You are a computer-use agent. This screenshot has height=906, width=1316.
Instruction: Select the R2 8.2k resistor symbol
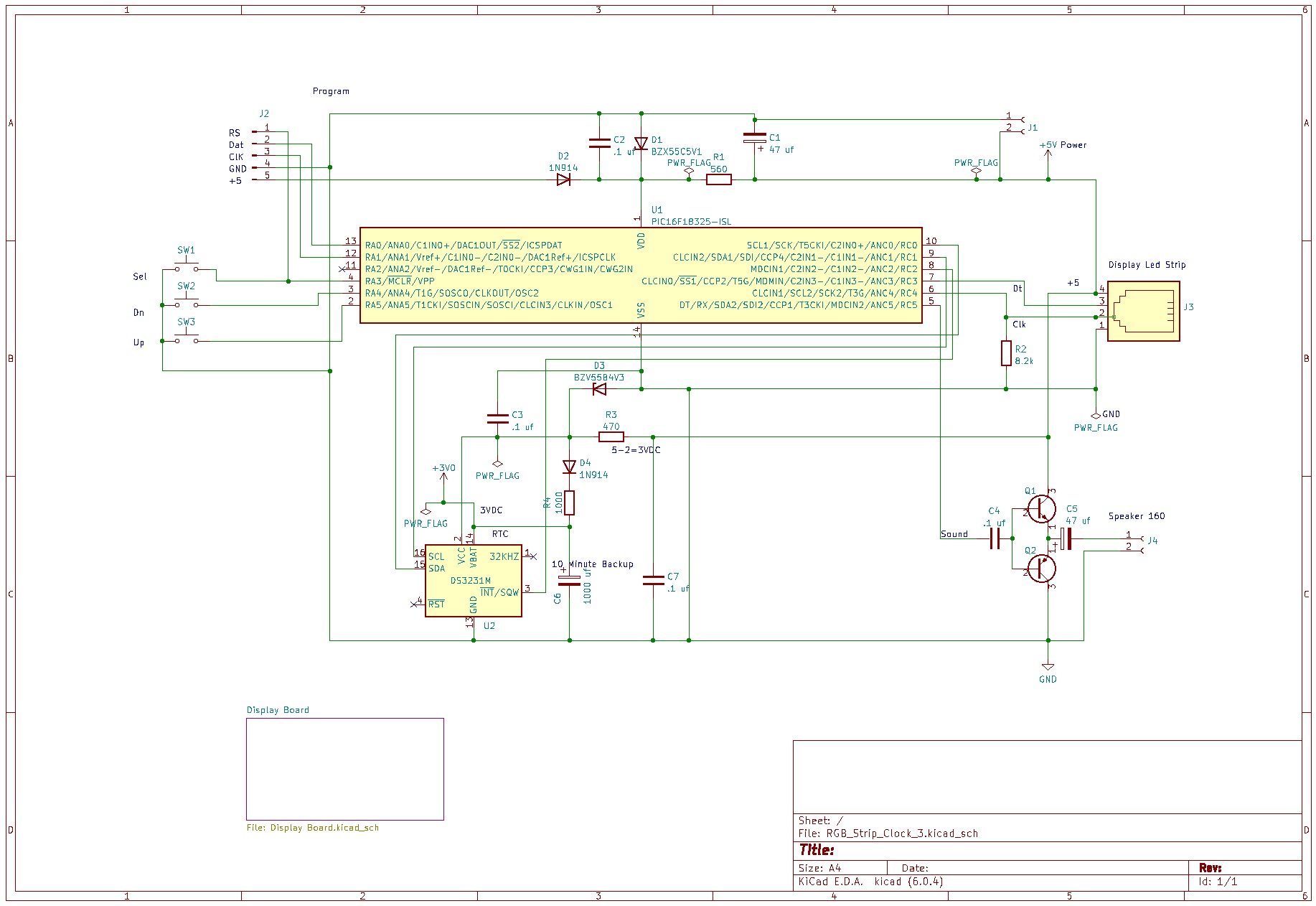pyautogui.click(x=1006, y=354)
